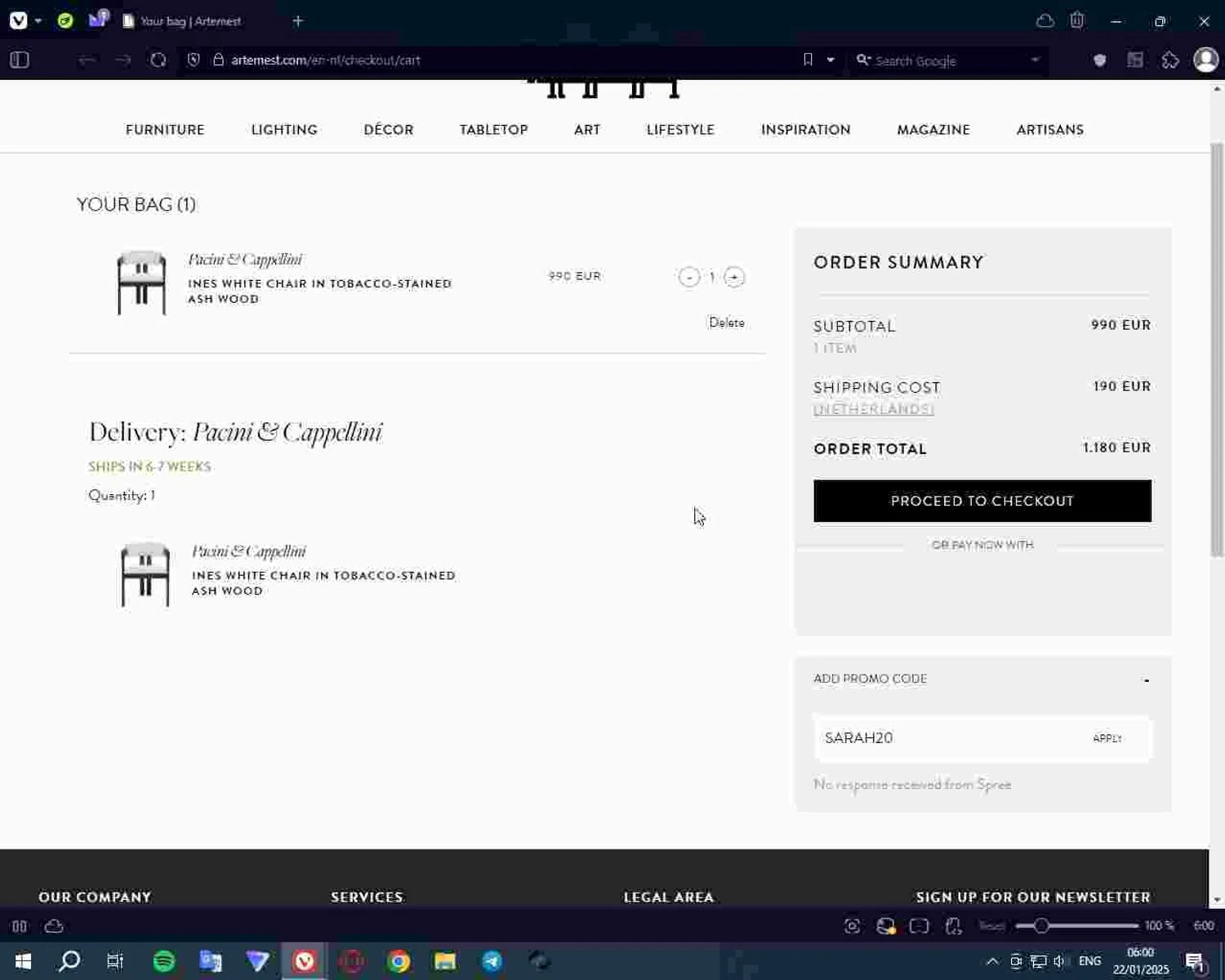Toggle tab tiling icon in status bar

point(920,926)
